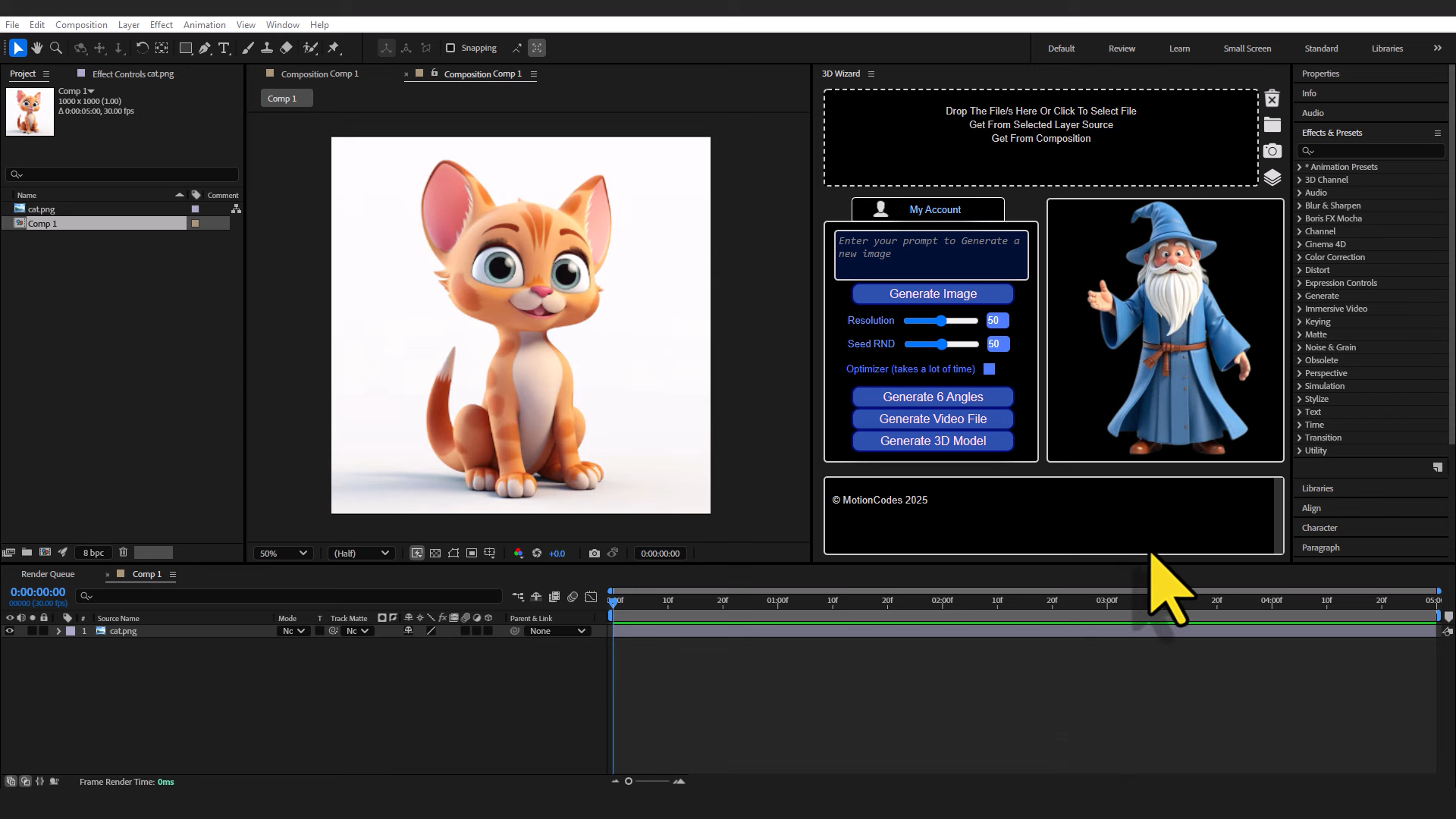Enable the Optimizer checkbox
The image size is (1456, 819).
pos(989,369)
